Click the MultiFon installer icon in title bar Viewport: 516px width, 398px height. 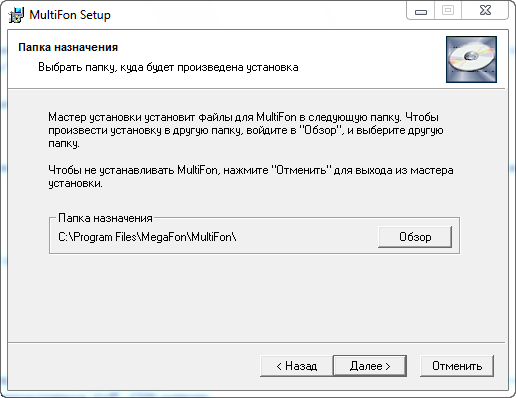coord(16,15)
